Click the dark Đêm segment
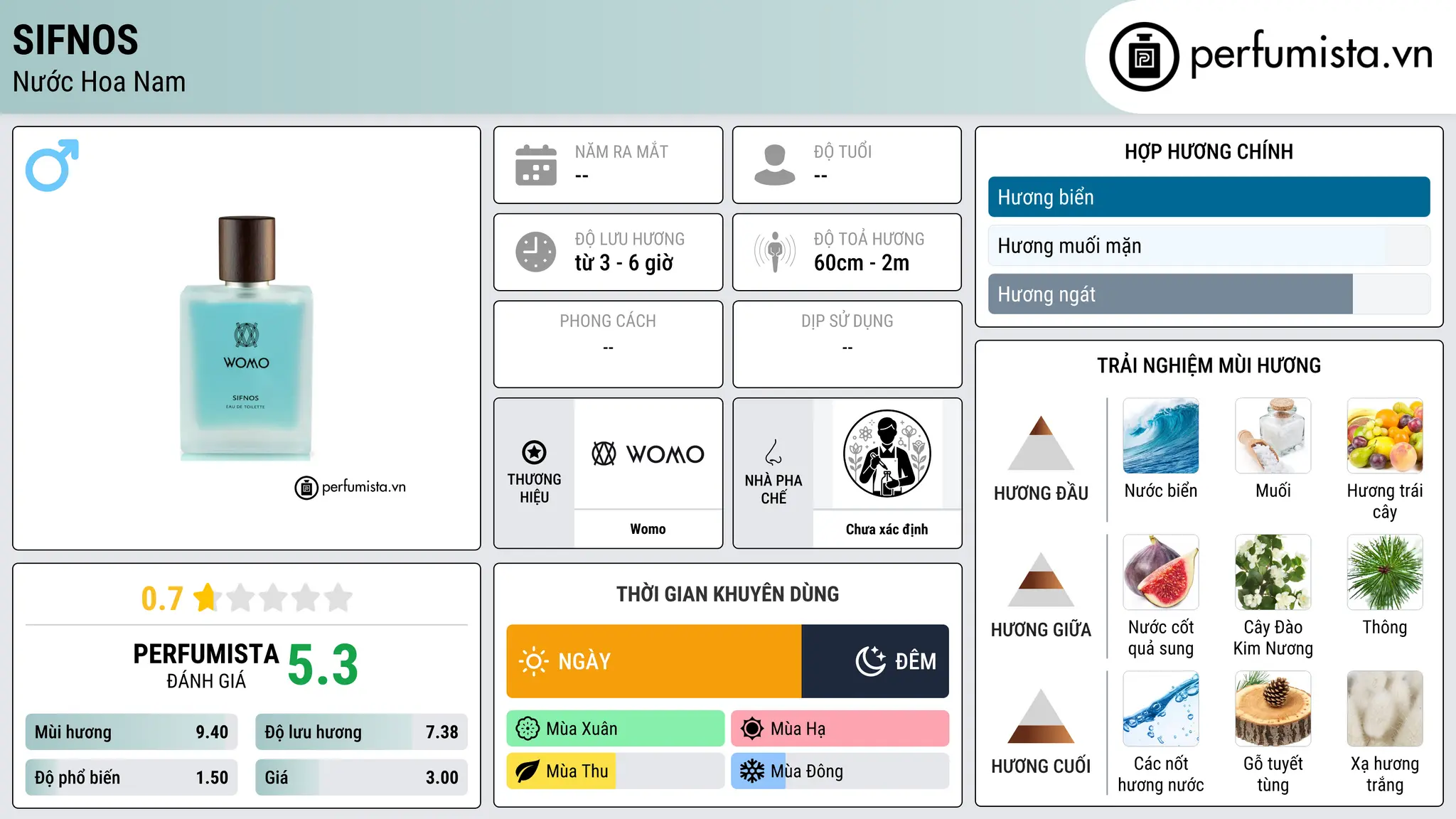 pos(875,661)
